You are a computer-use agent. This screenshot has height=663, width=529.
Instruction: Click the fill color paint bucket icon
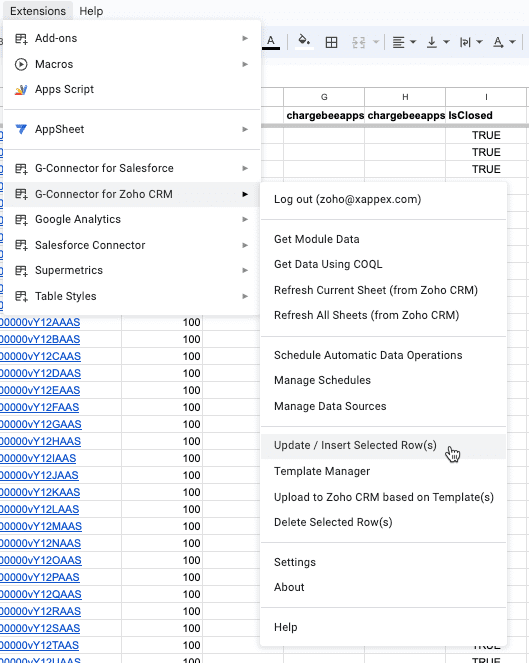[x=304, y=41]
